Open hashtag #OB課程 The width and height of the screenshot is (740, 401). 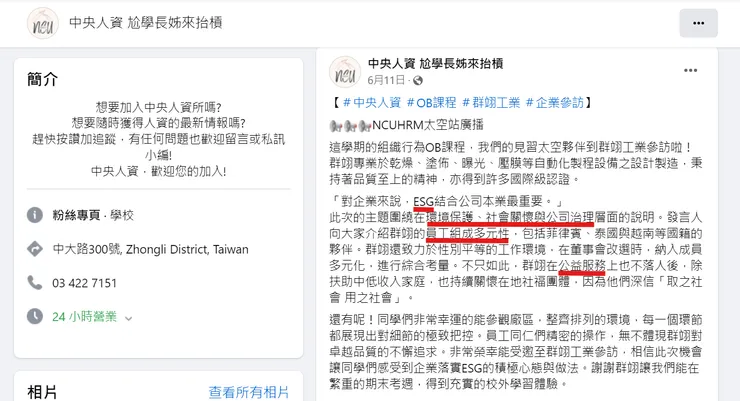coord(431,102)
